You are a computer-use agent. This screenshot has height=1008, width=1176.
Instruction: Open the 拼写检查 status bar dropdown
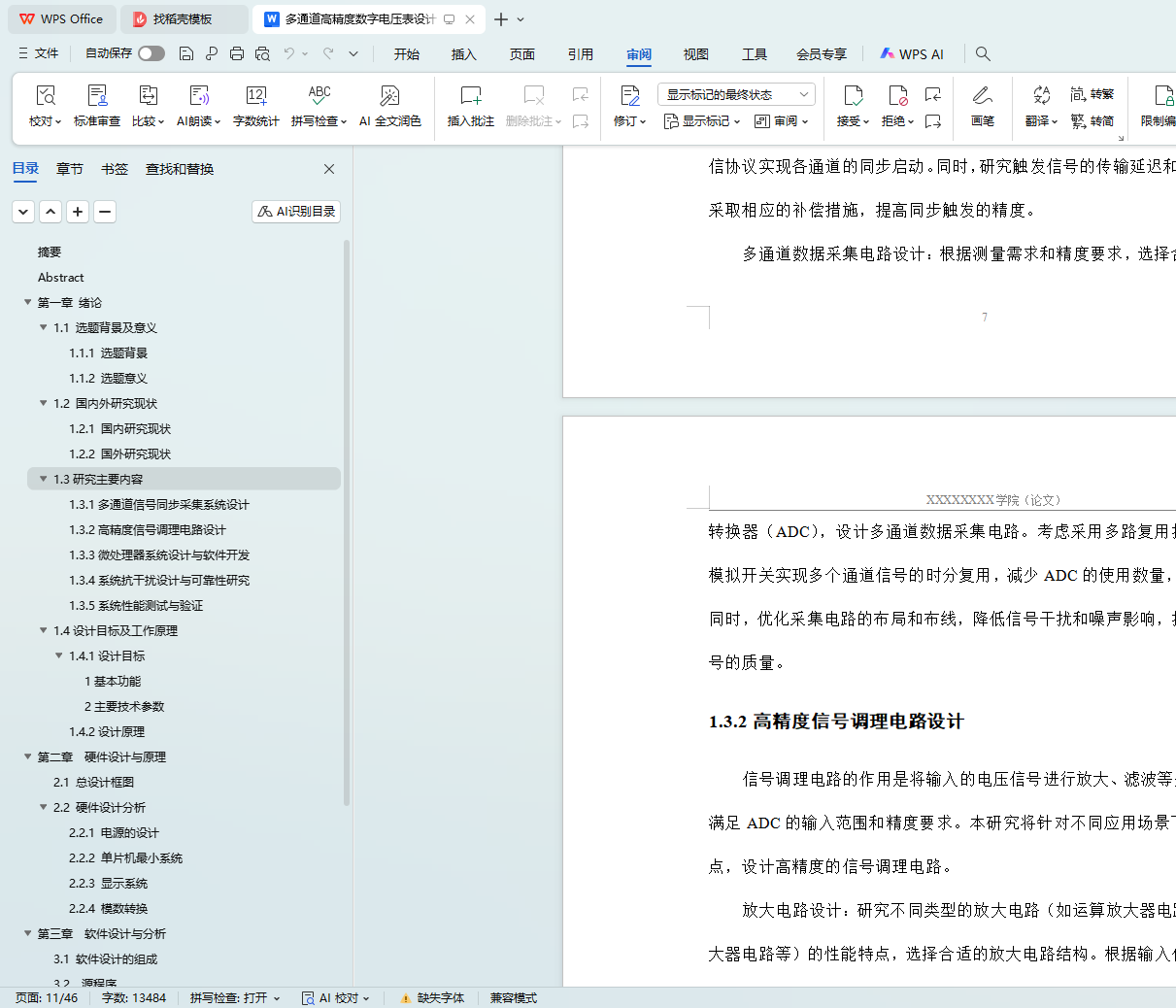click(x=235, y=997)
